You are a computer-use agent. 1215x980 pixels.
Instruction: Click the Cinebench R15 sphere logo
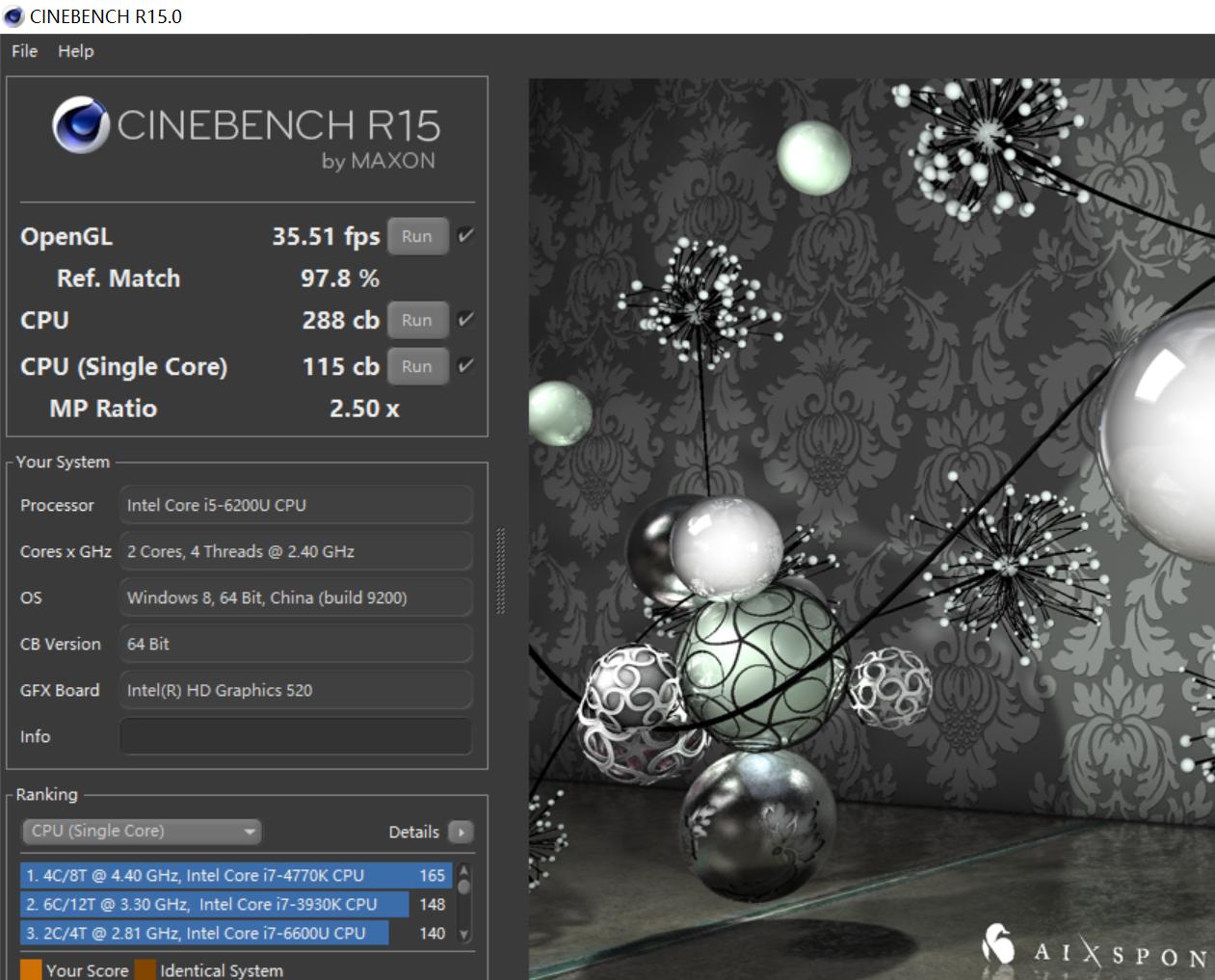[80, 125]
